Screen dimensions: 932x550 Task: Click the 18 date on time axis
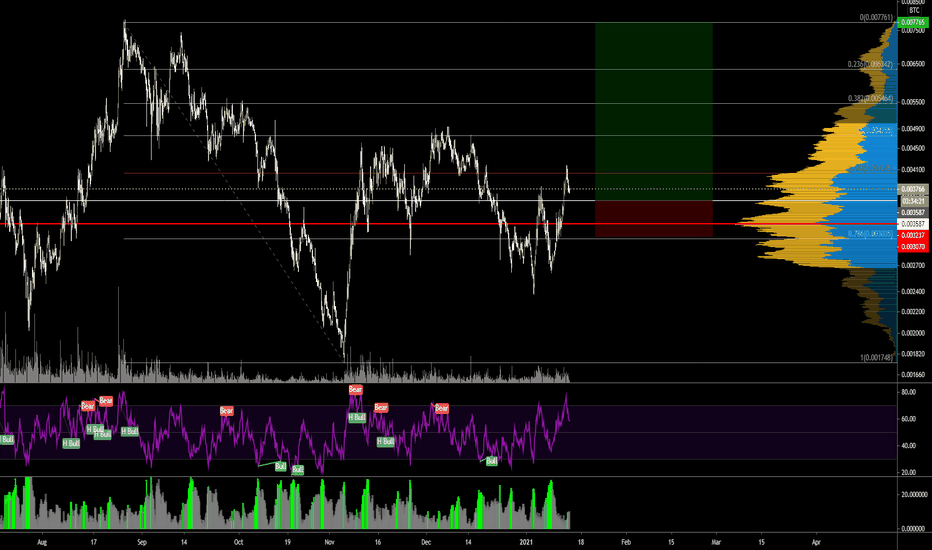click(581, 542)
